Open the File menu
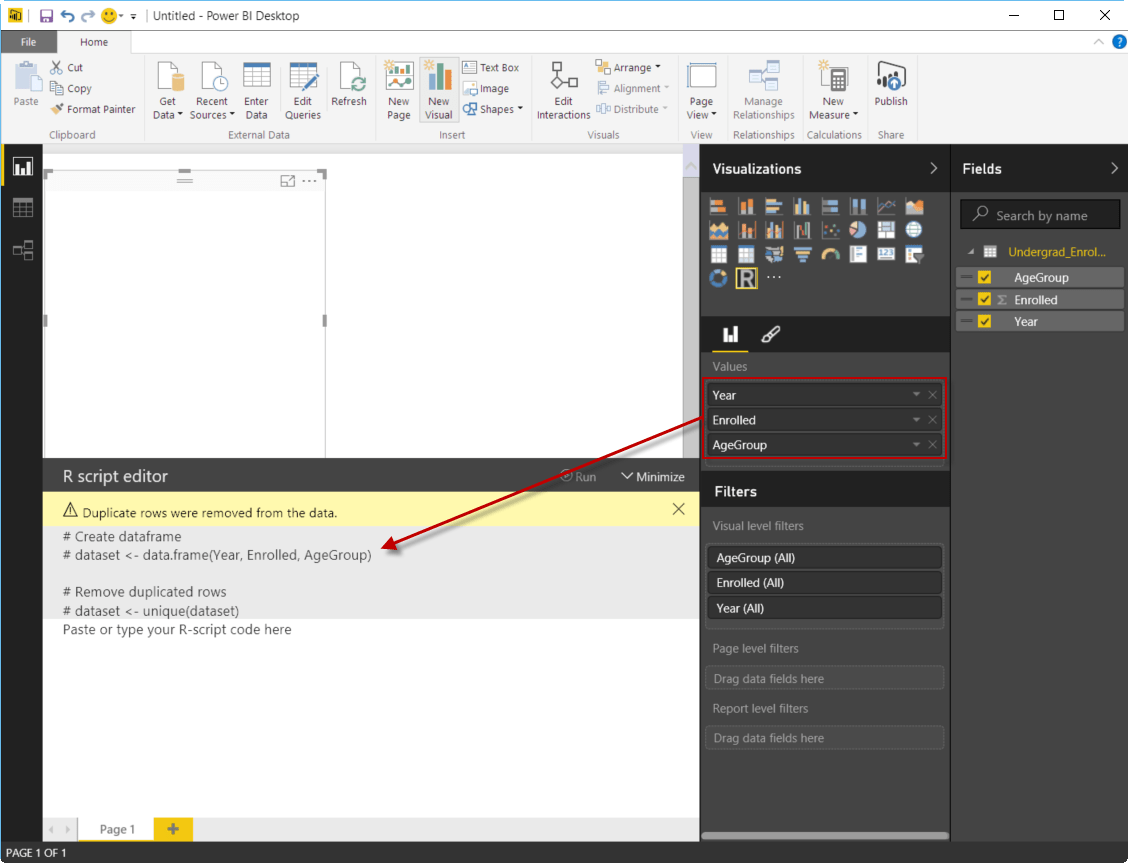This screenshot has width=1128, height=863. click(29, 41)
